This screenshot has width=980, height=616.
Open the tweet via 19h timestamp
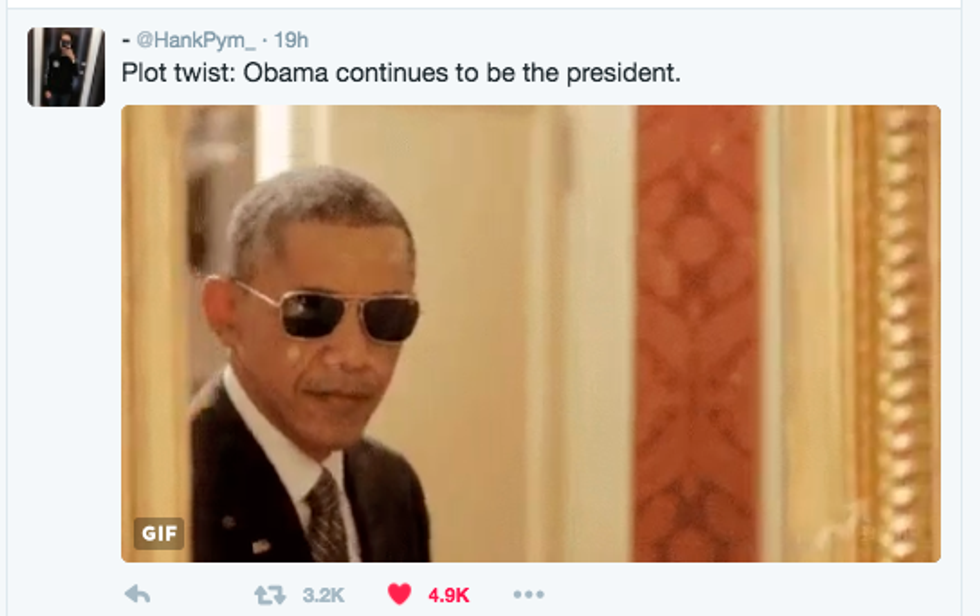tap(291, 40)
